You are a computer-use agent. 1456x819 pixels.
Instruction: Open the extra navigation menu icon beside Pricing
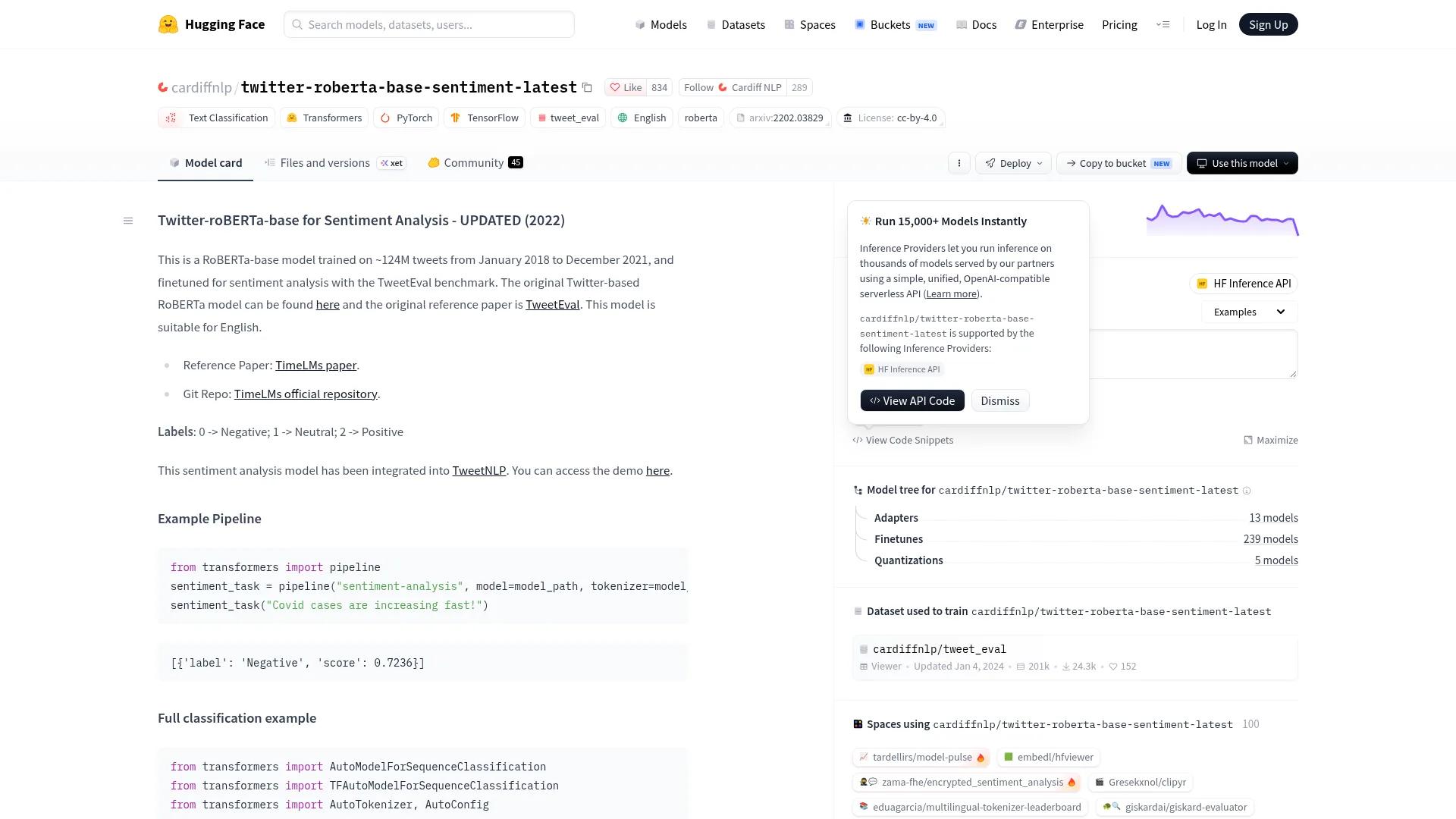tap(1163, 24)
